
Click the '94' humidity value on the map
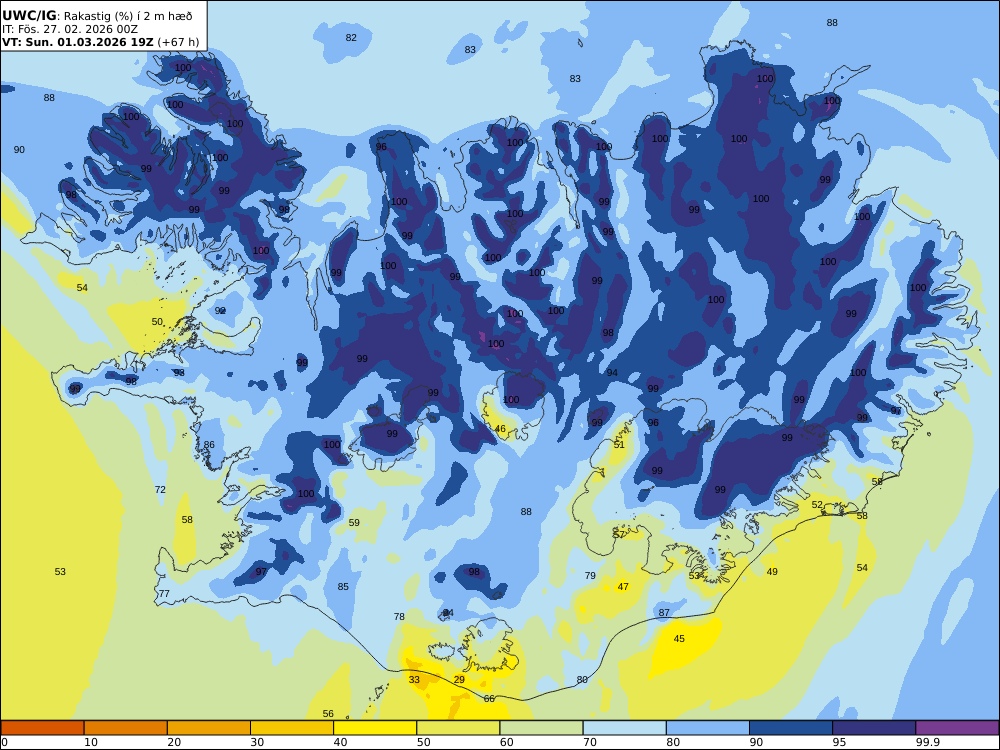[612, 373]
